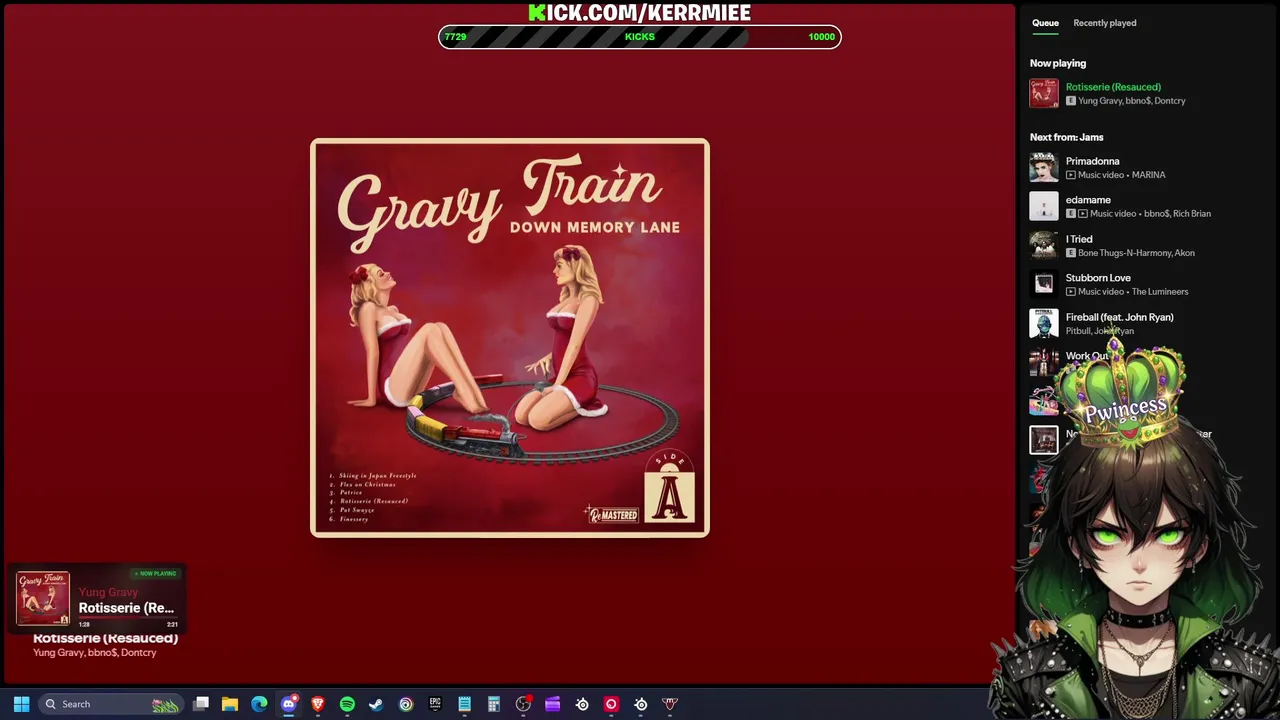Click the Primadonna album thumbnail

(1044, 167)
